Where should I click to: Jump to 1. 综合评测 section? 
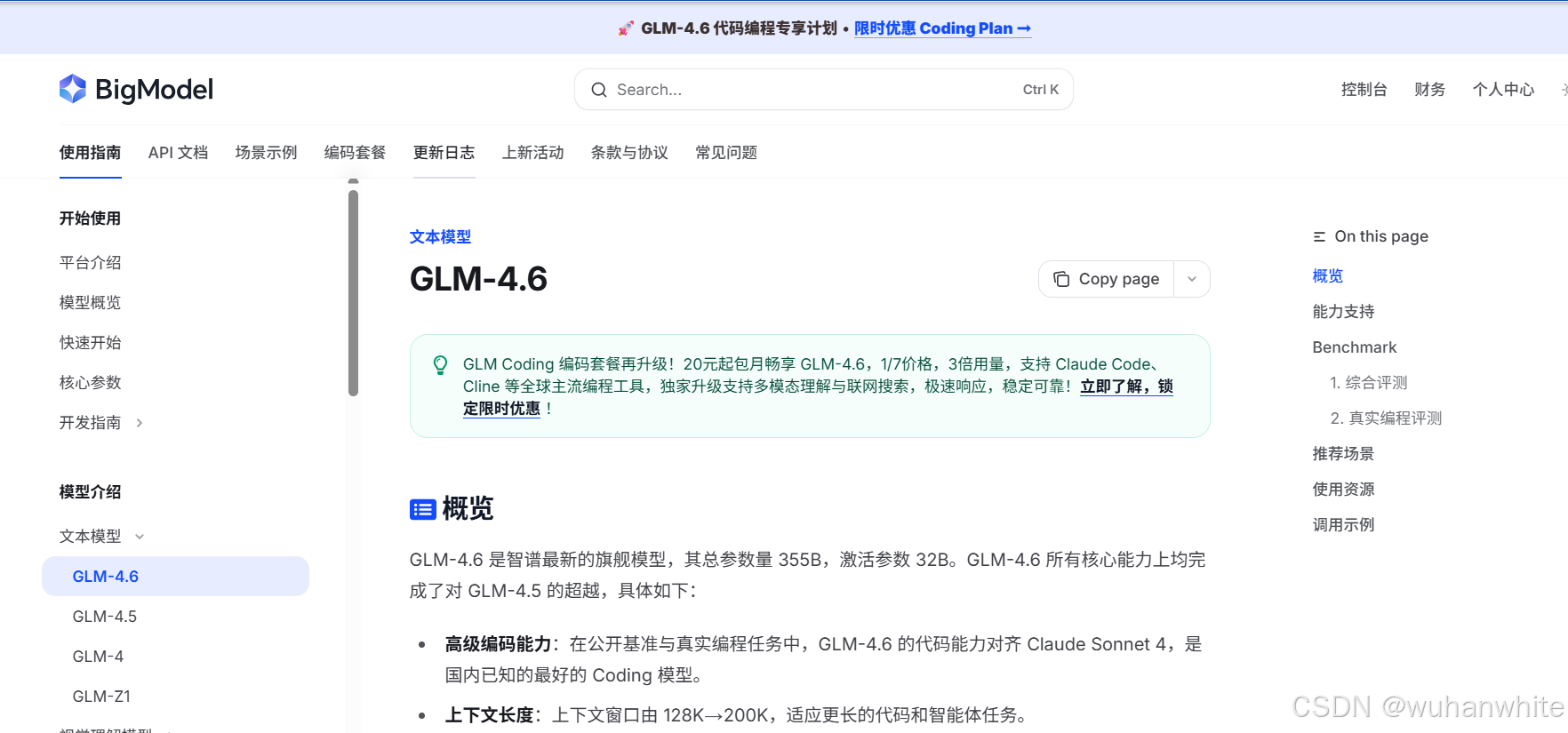coord(1369,383)
